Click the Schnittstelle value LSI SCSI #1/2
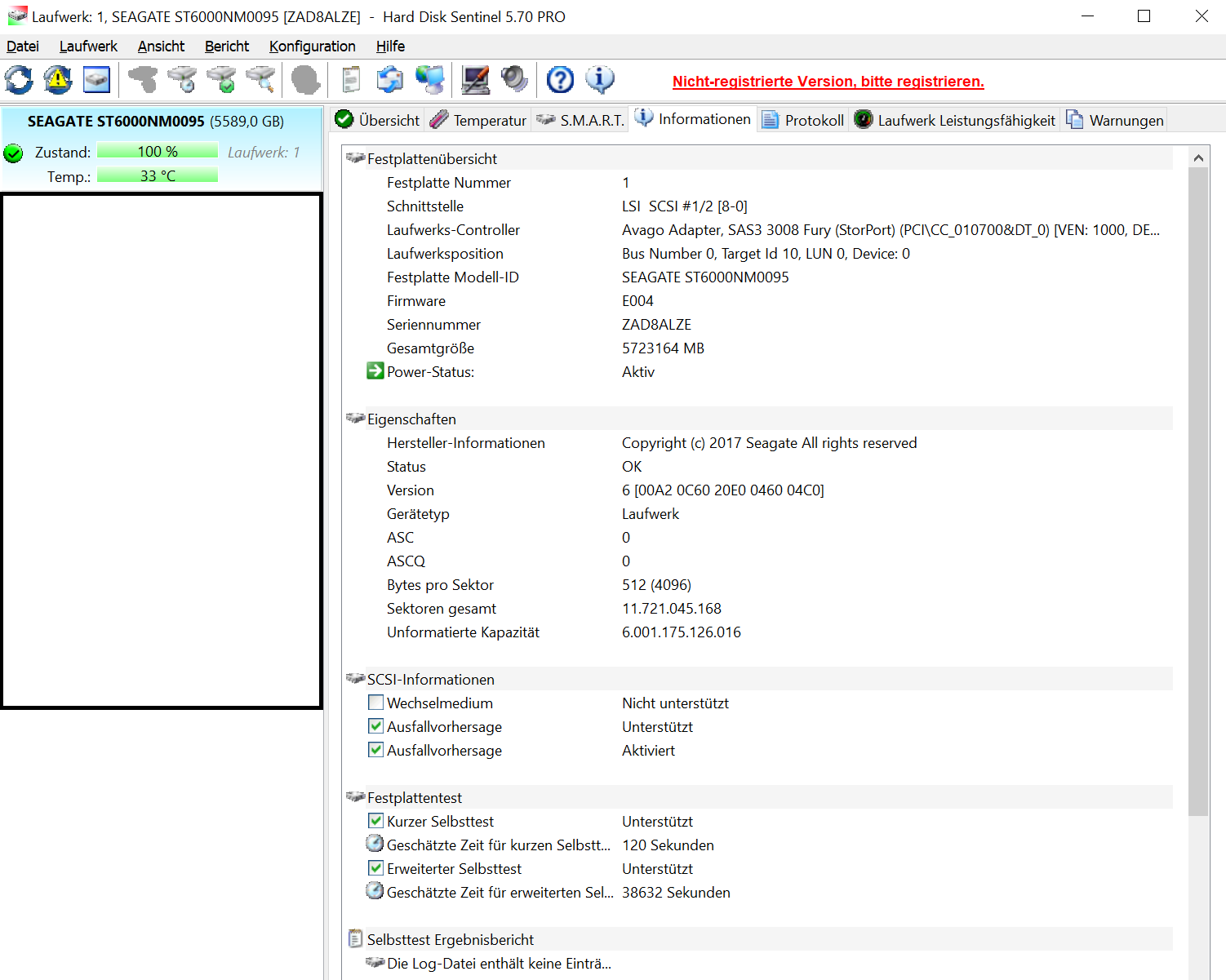Viewport: 1226px width, 980px height. [684, 206]
